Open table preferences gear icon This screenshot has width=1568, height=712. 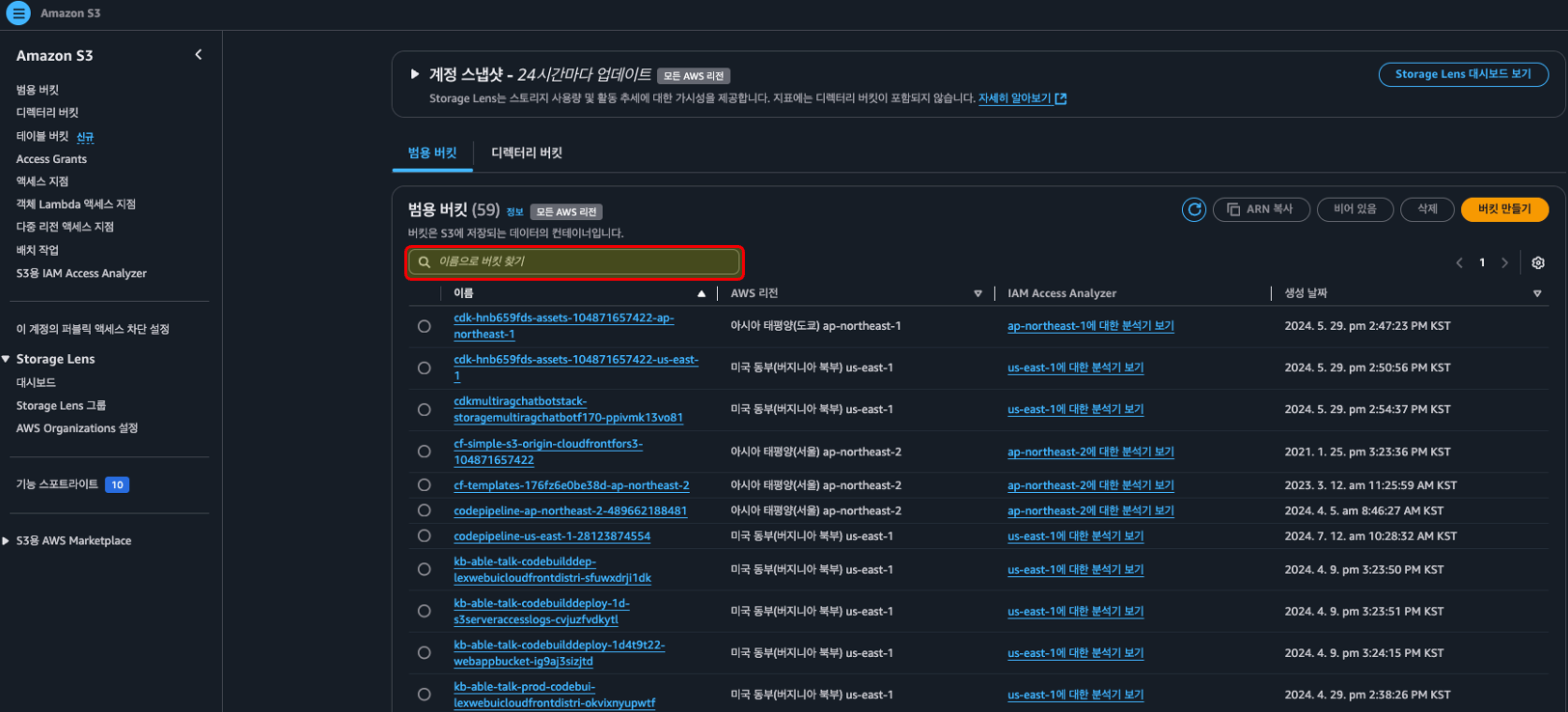(x=1538, y=262)
